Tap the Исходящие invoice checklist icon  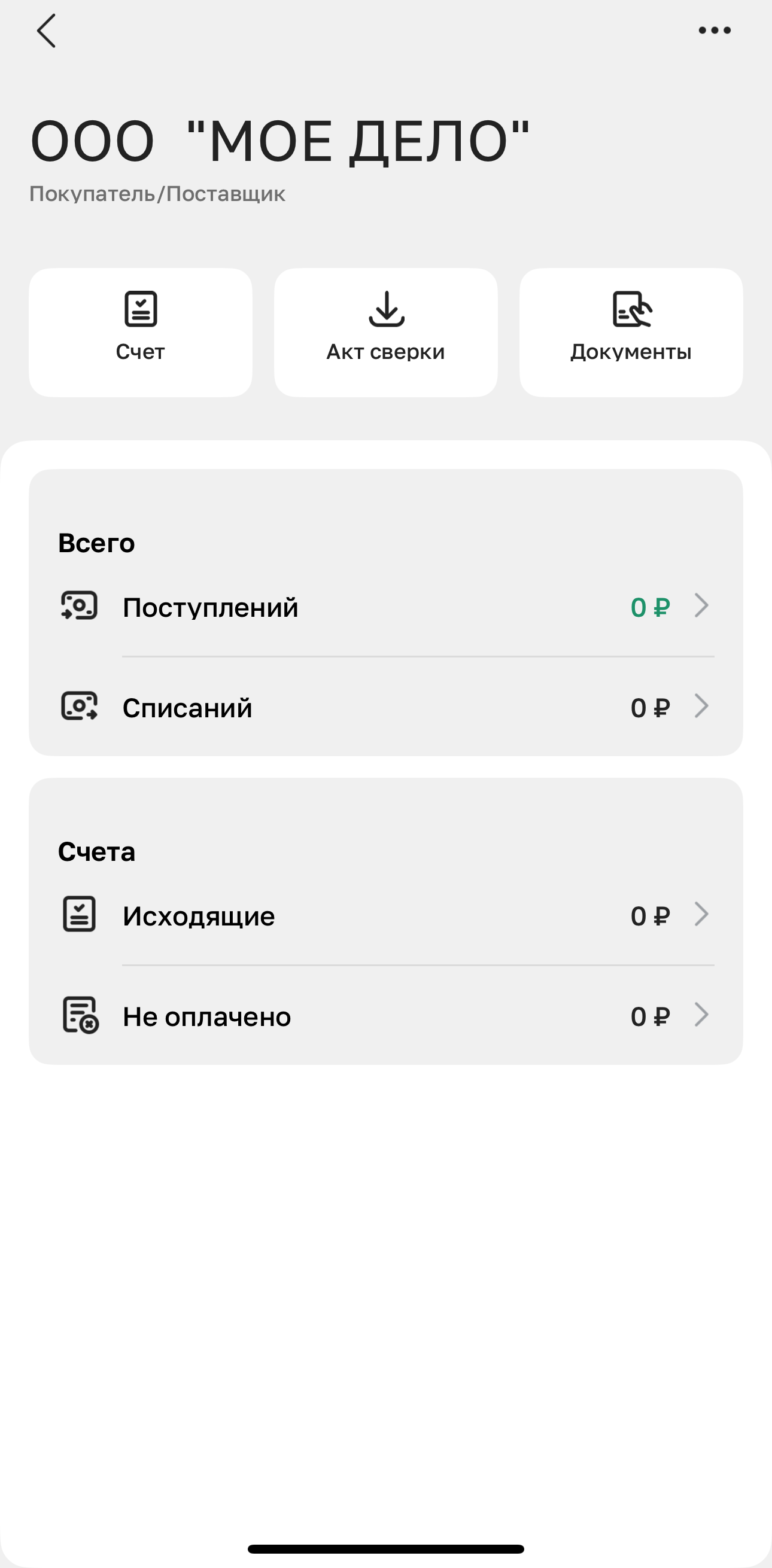79,914
